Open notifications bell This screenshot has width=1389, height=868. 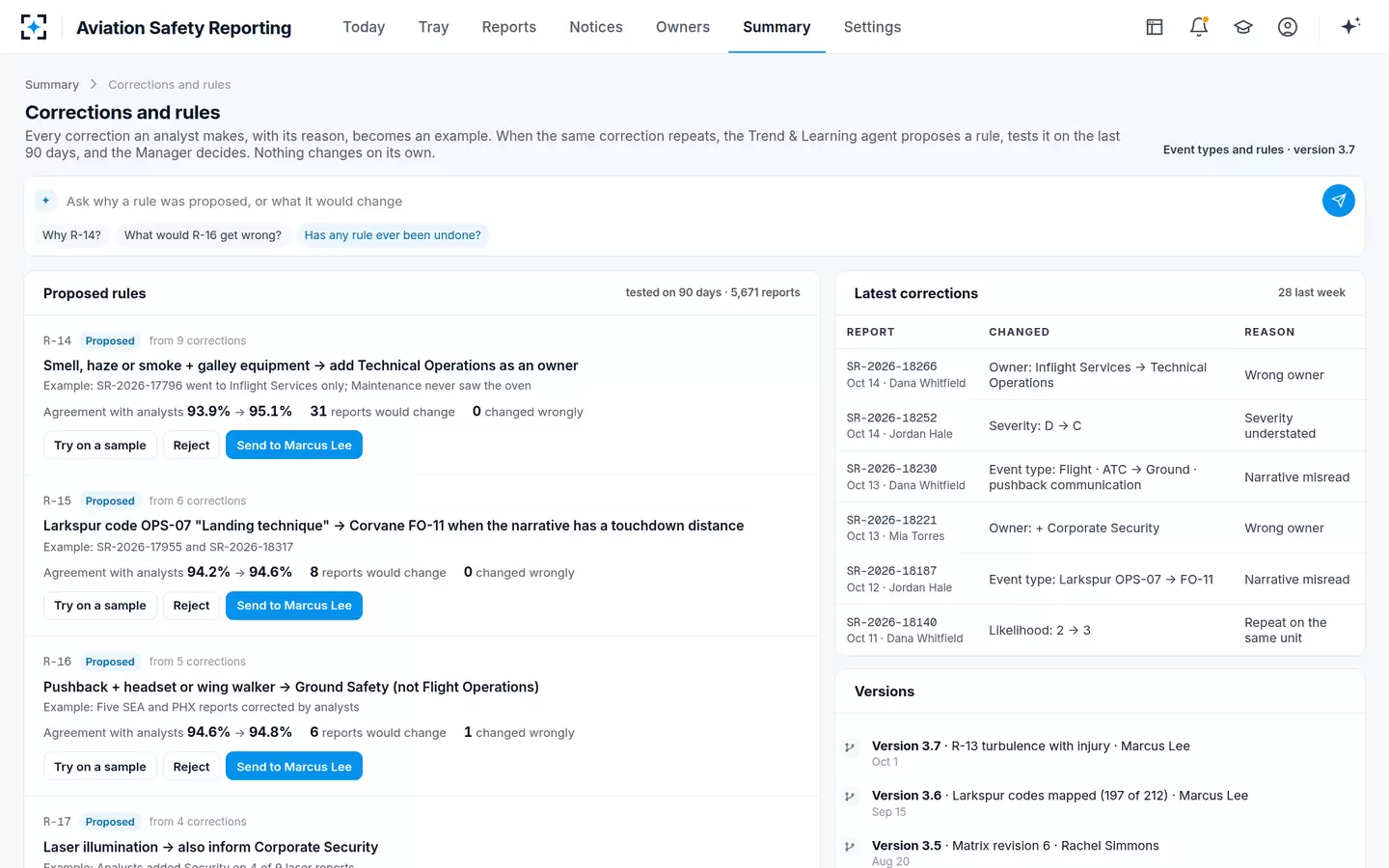coord(1199,27)
